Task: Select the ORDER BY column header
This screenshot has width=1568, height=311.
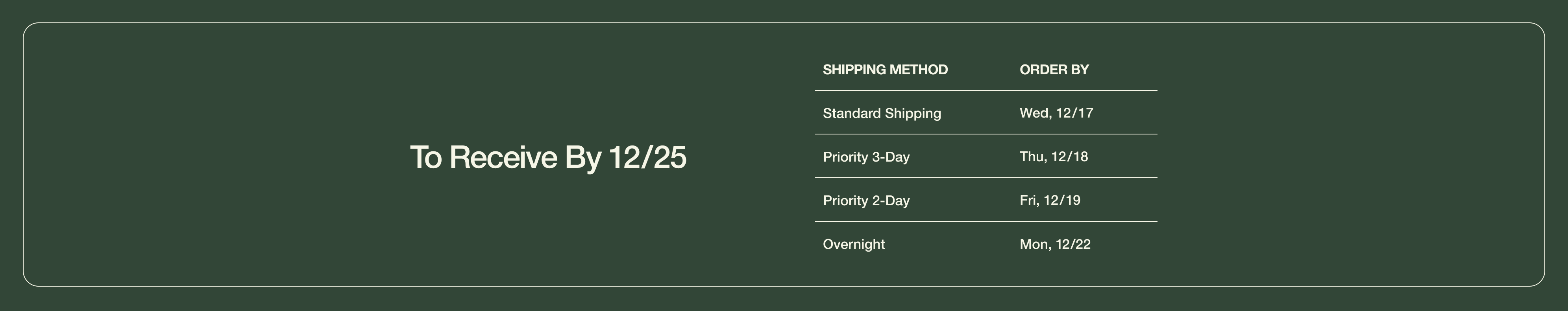Action: point(1054,70)
